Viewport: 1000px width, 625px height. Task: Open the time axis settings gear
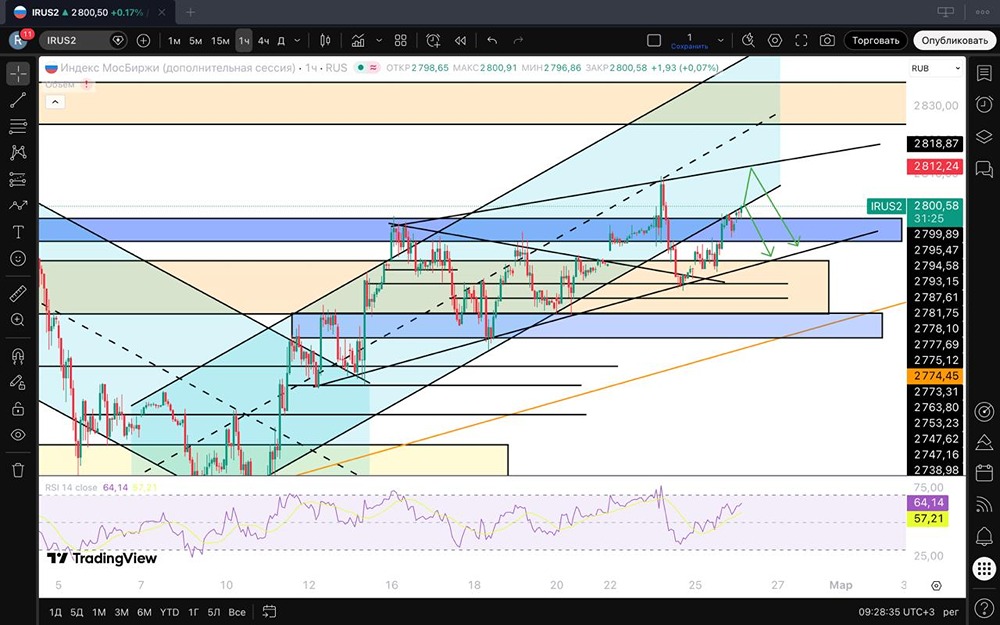point(936,585)
